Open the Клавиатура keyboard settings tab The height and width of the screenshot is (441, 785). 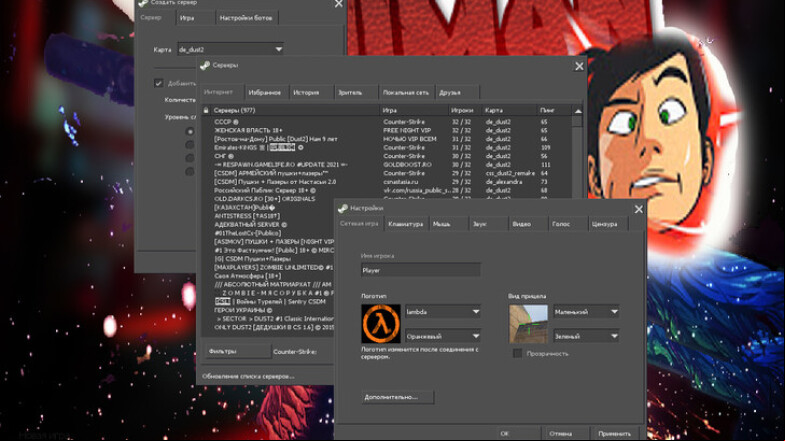click(x=406, y=224)
